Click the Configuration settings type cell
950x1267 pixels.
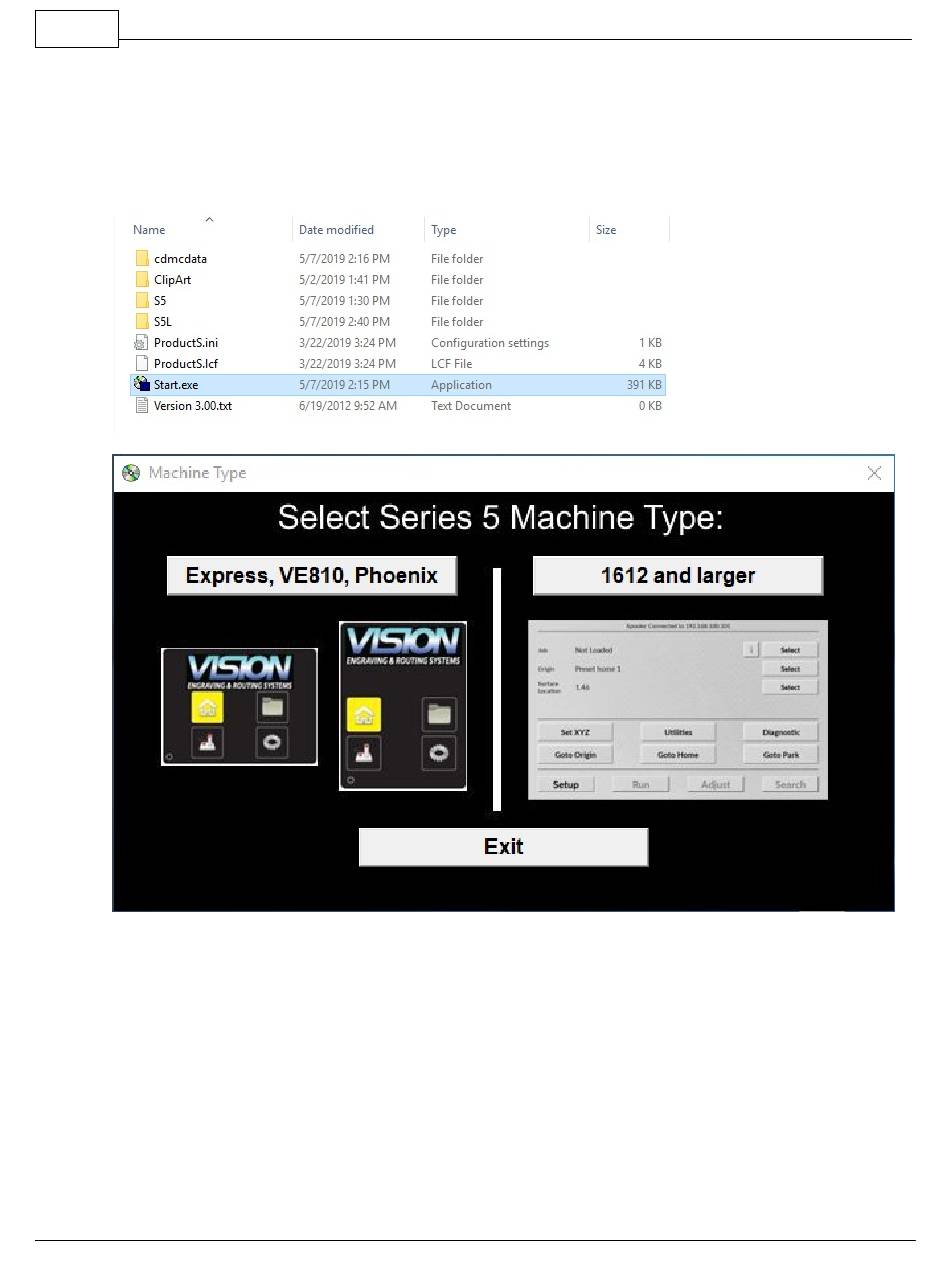[490, 343]
